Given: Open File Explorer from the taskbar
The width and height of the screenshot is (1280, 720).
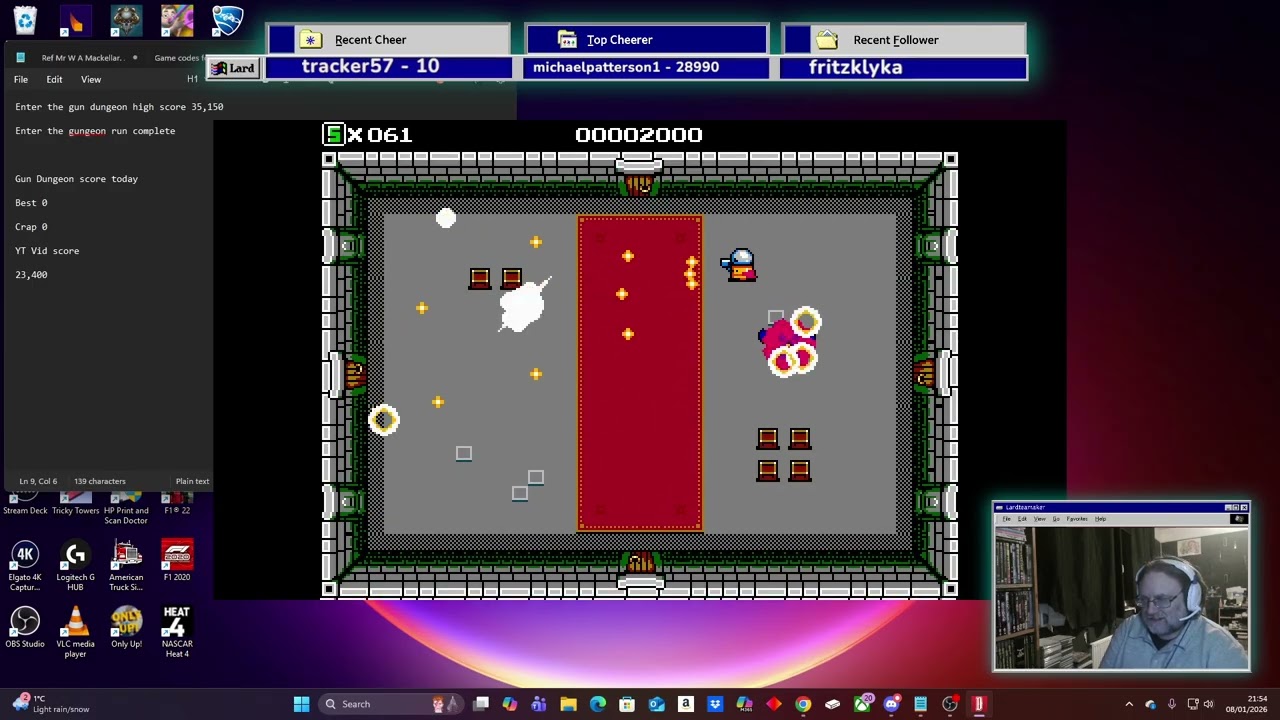Looking at the screenshot, I should pyautogui.click(x=568, y=704).
